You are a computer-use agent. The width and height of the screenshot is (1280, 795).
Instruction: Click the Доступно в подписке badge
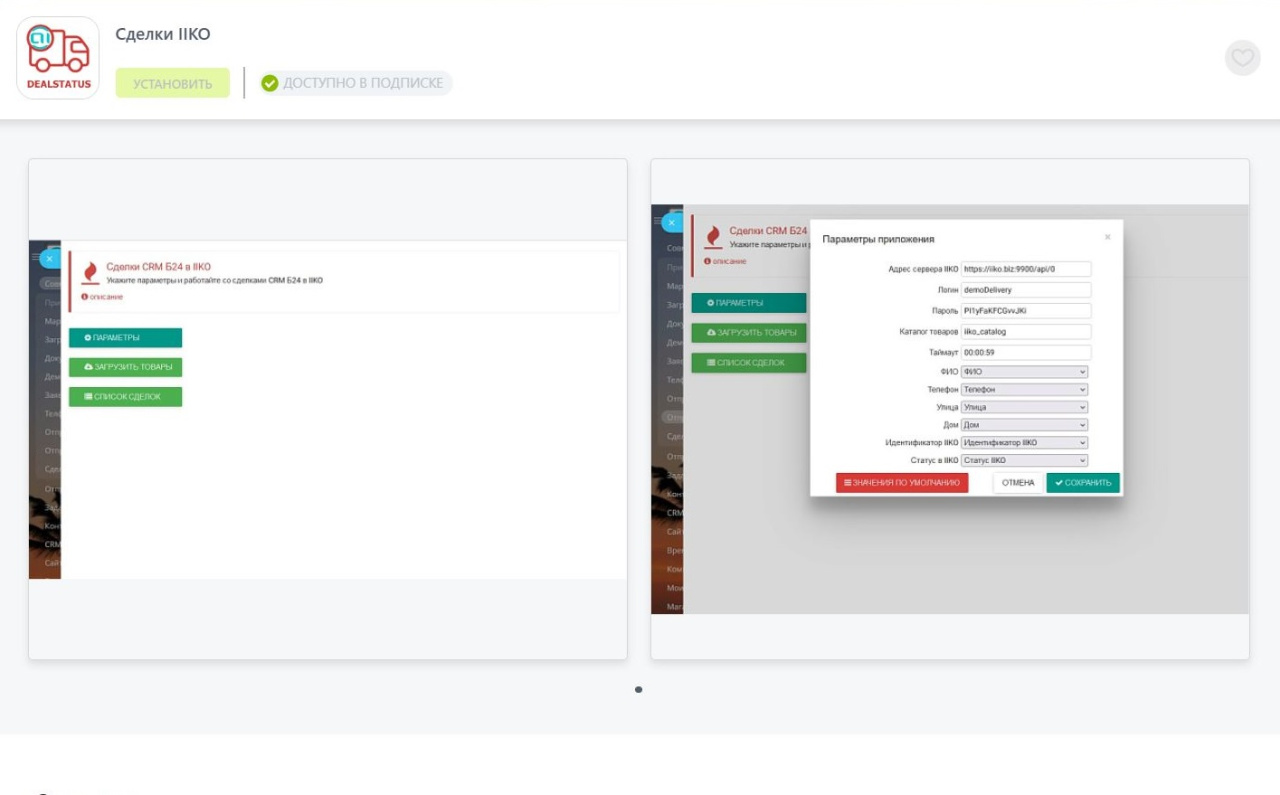(355, 83)
